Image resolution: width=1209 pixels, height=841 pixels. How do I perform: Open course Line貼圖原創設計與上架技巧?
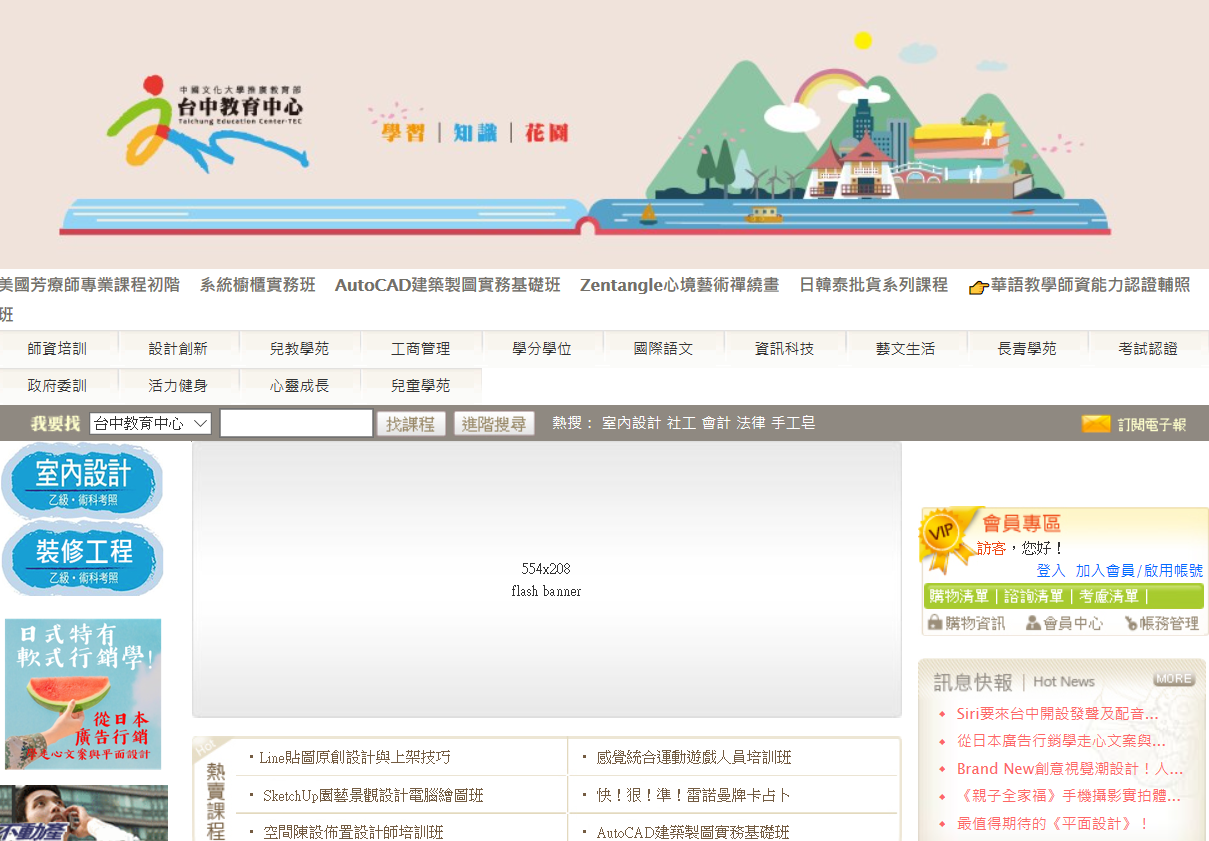click(x=355, y=758)
